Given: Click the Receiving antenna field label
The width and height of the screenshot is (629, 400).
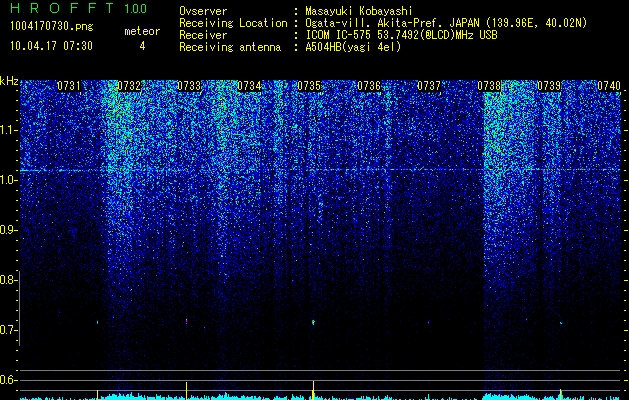Looking at the screenshot, I should (230, 47).
